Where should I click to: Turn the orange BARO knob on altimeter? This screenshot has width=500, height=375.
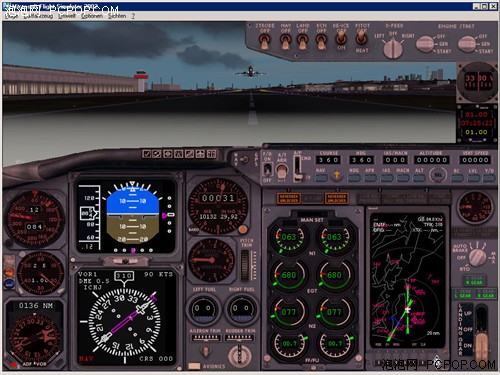point(243,230)
